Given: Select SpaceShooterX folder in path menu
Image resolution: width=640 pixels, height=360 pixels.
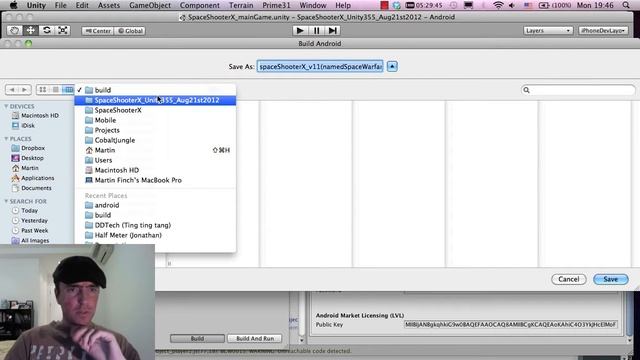Looking at the screenshot, I should [155, 110].
